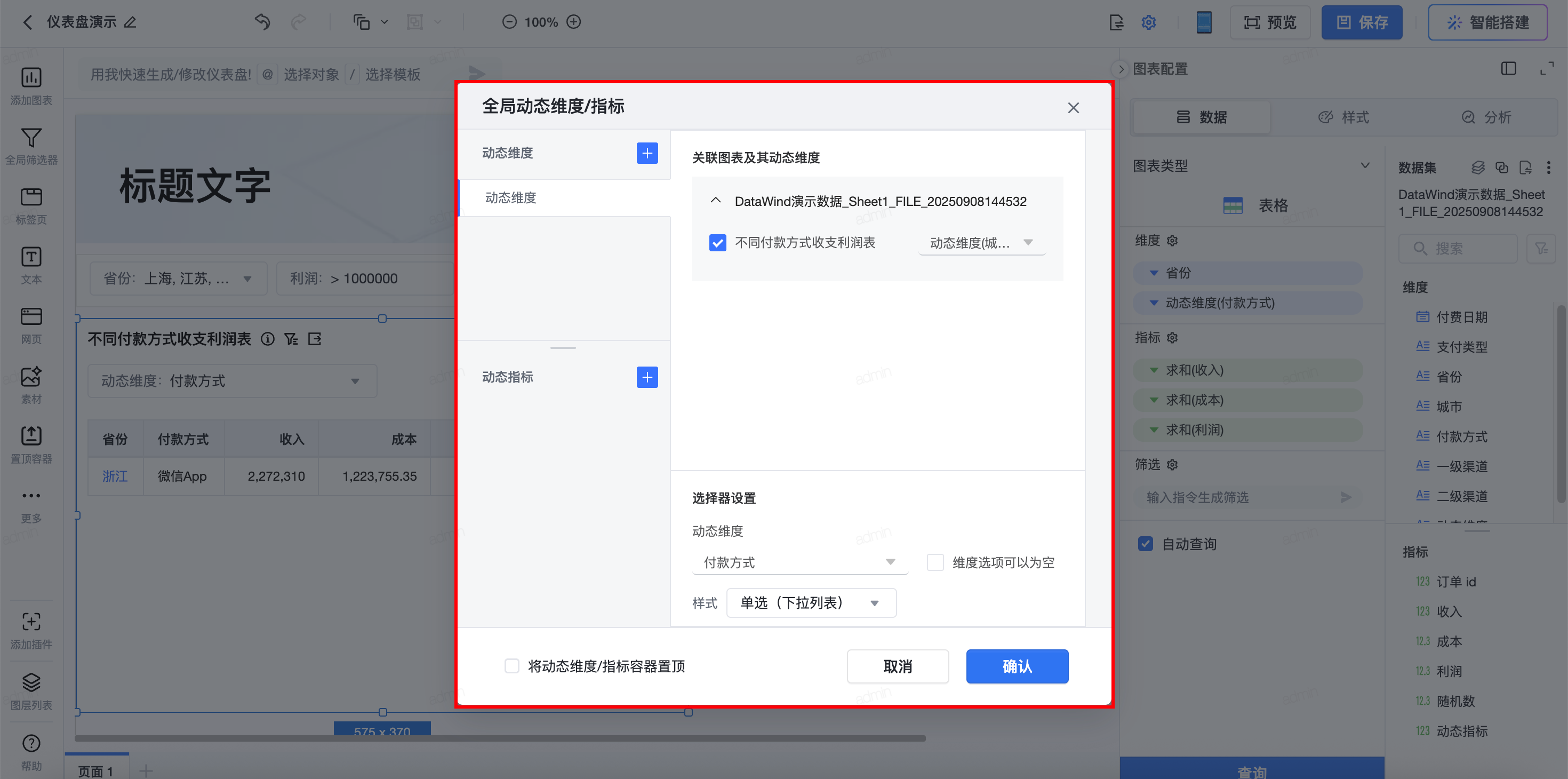Click gear settings icon in top bar
1568x779 pixels.
tap(1148, 22)
